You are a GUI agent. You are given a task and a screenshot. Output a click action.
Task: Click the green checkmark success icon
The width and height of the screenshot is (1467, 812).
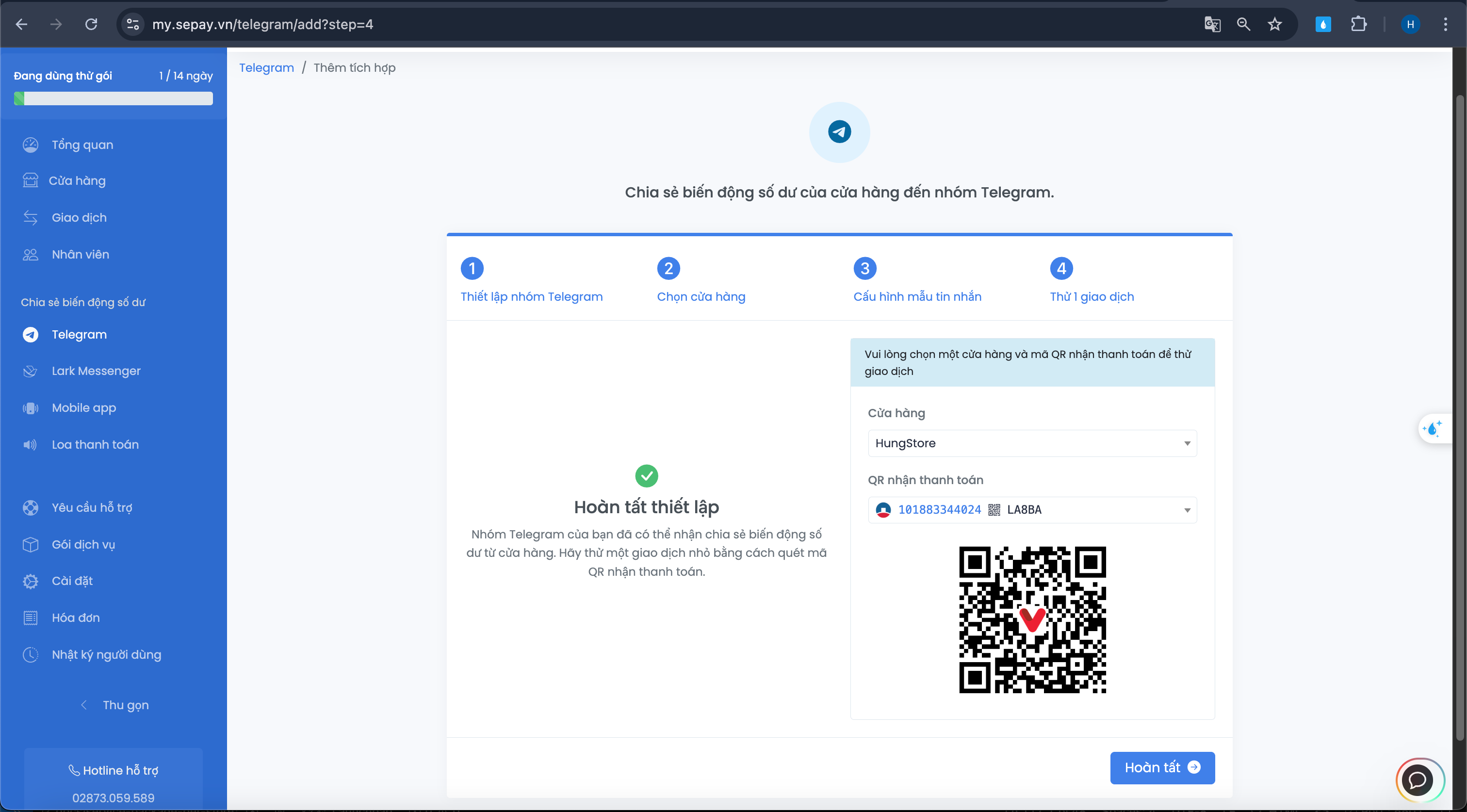(x=646, y=475)
